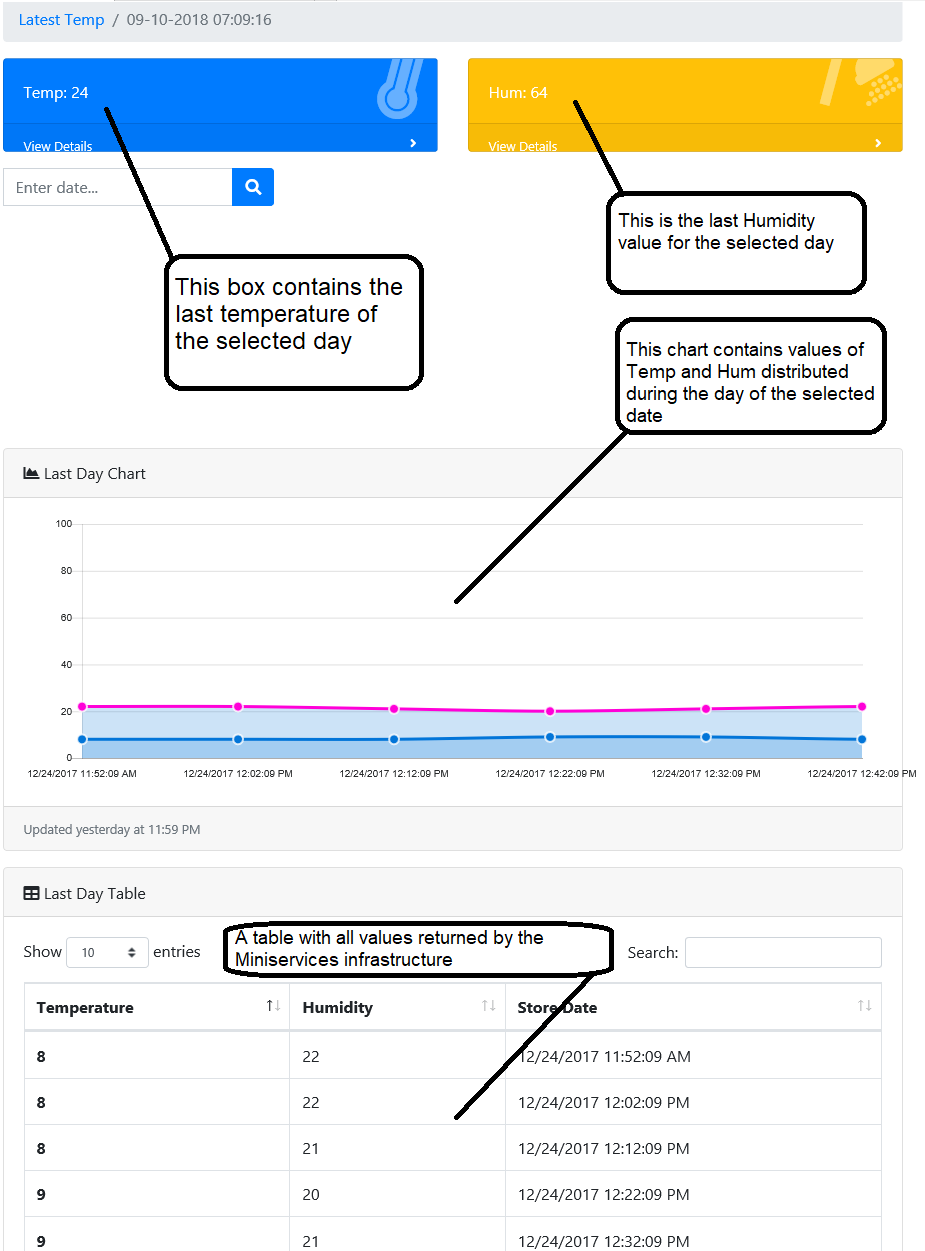Open View Details under the Temp card
Screen dimensions: 925x1251
tap(58, 146)
